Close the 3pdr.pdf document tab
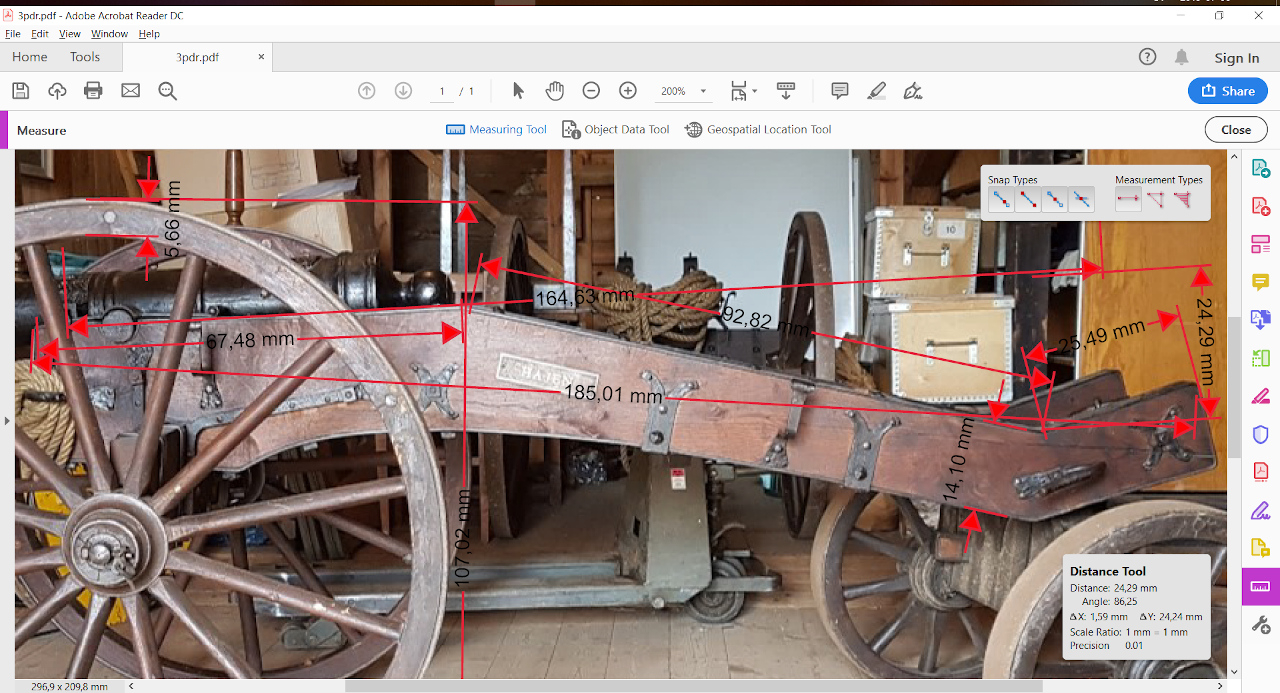 (x=262, y=57)
